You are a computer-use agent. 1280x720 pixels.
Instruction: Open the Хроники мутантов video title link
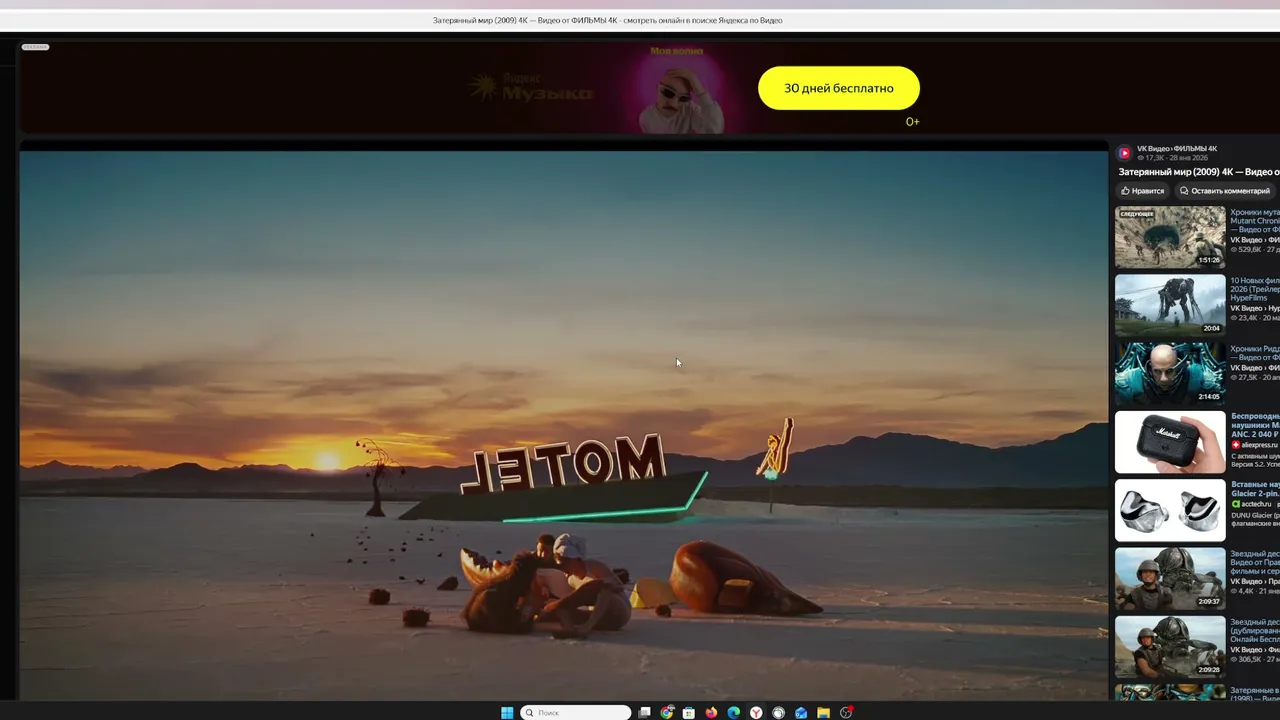click(1255, 221)
